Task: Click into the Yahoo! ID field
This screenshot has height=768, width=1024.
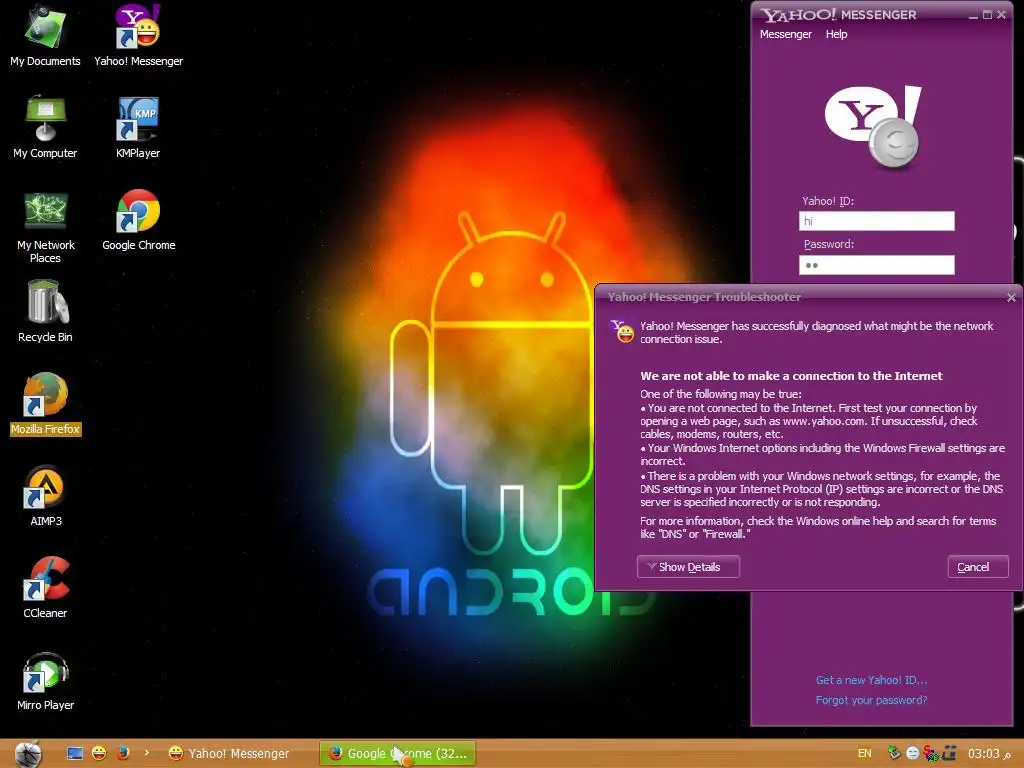Action: click(x=876, y=221)
